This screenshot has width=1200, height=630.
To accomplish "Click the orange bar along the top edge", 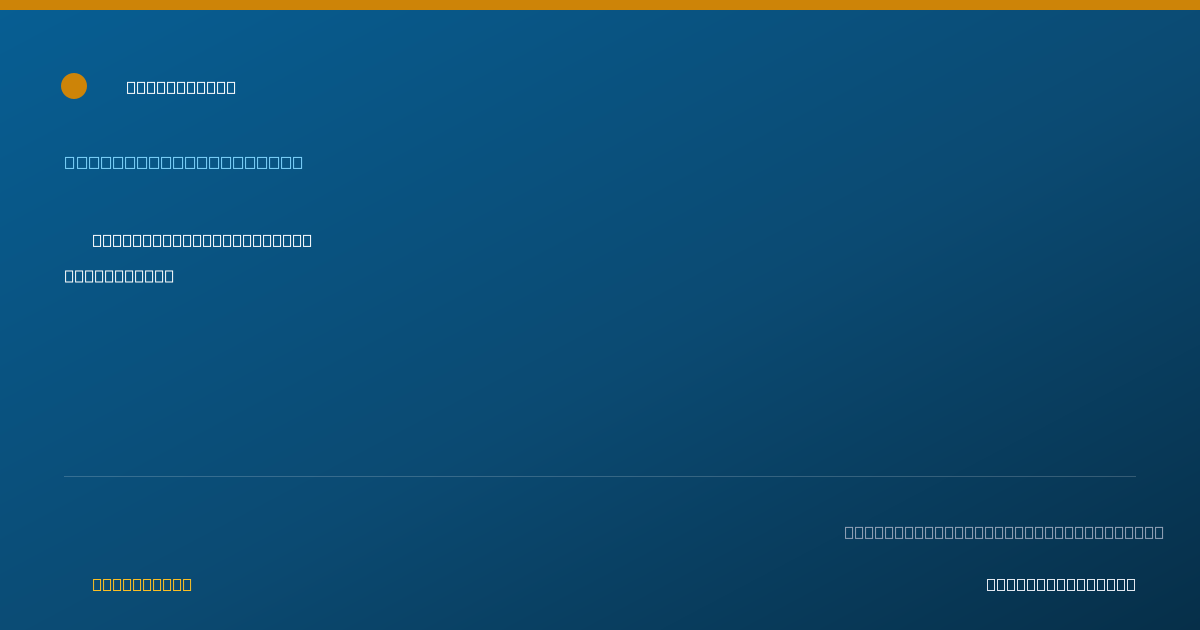I will click(600, 5).
